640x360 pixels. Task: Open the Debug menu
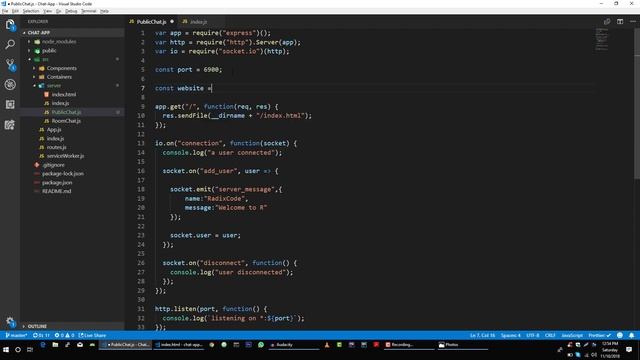(71, 11)
